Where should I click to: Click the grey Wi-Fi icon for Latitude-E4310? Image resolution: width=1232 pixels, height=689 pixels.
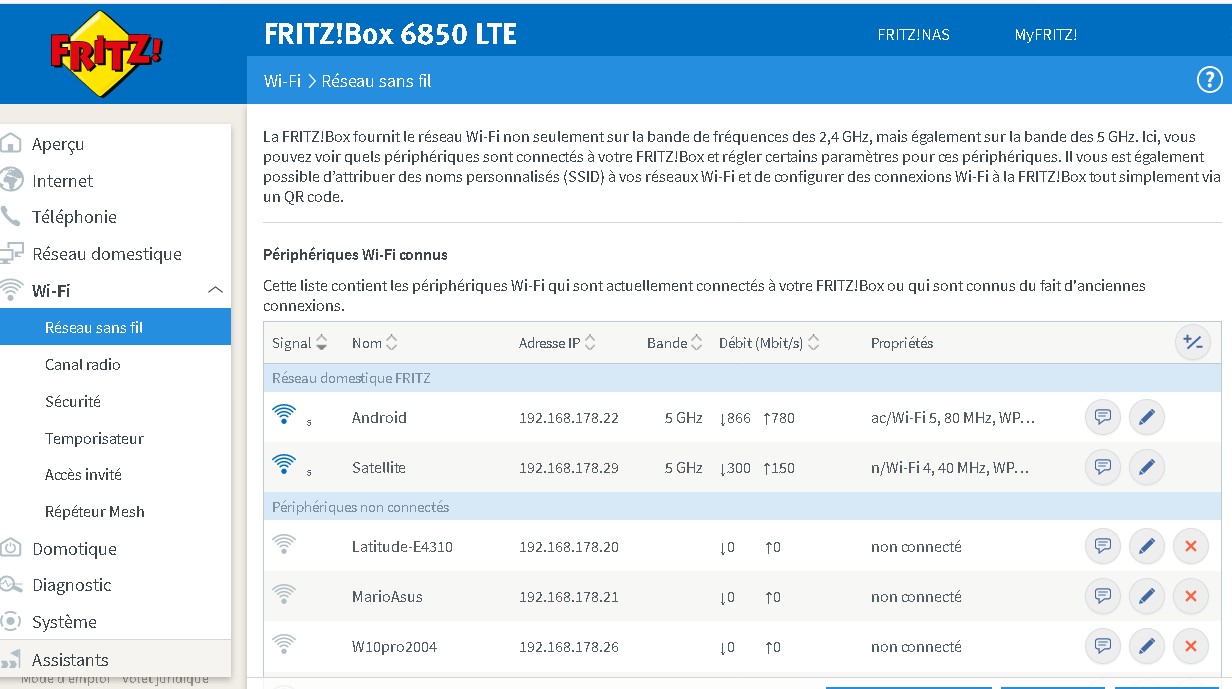coord(284,544)
